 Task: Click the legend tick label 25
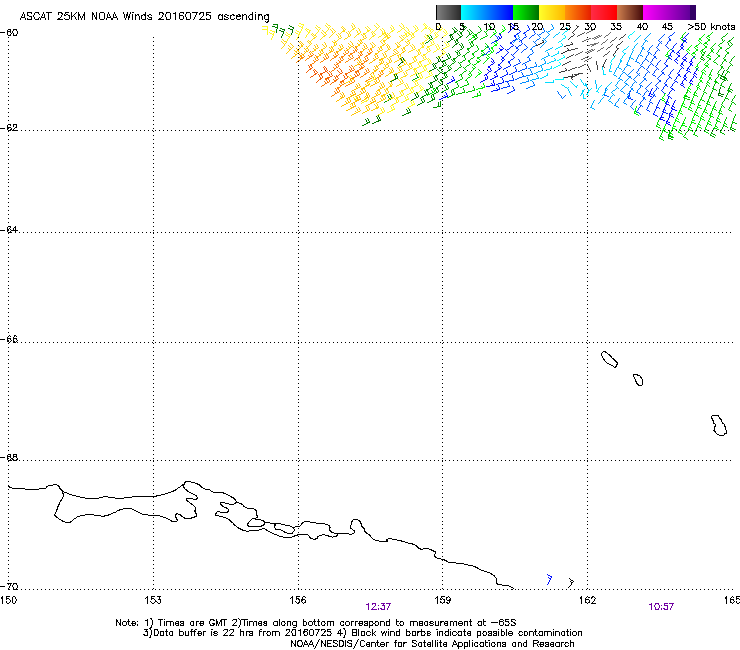(x=565, y=27)
